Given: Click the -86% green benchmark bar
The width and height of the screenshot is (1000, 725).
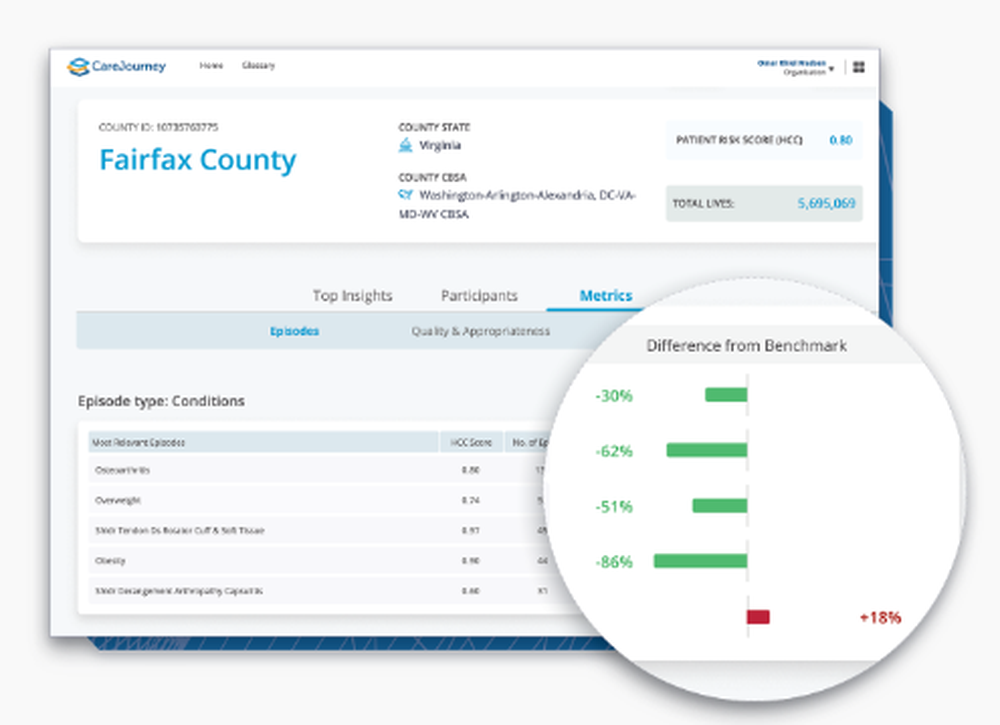Looking at the screenshot, I should click(700, 560).
